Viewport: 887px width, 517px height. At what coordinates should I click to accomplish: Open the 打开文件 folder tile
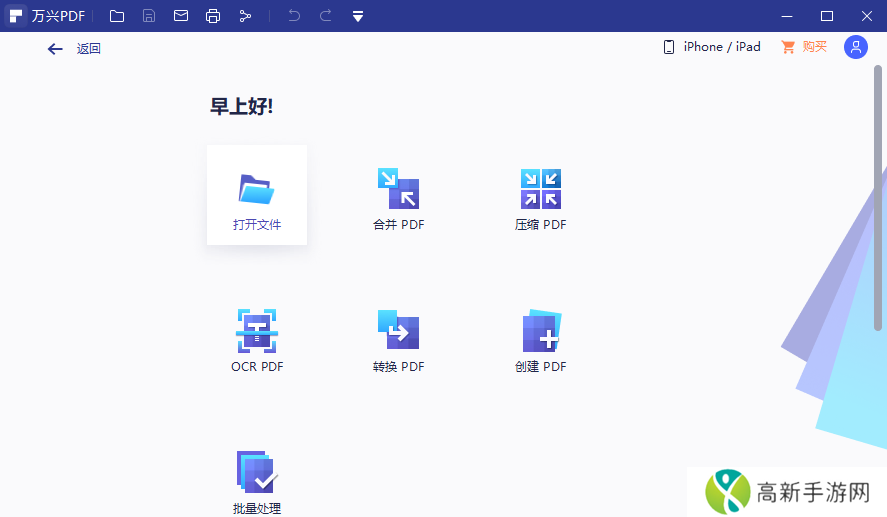pyautogui.click(x=257, y=195)
